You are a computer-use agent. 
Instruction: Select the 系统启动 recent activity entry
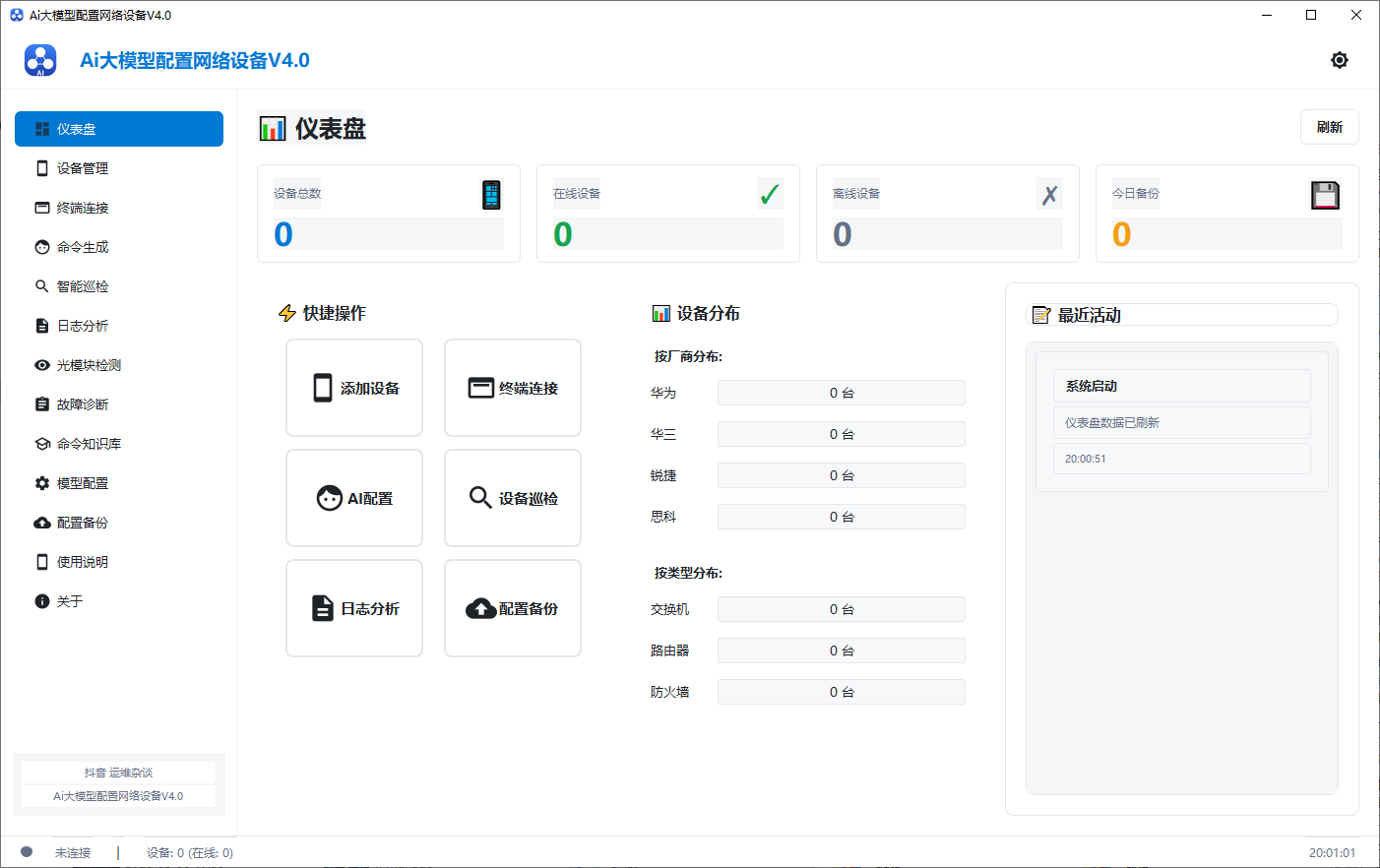coord(1181,386)
